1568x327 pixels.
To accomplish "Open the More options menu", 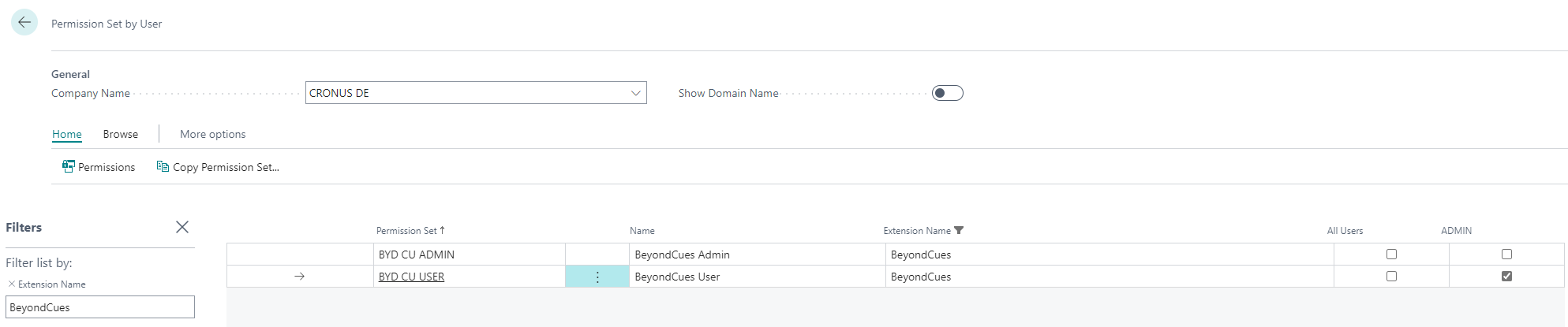I will click(212, 134).
